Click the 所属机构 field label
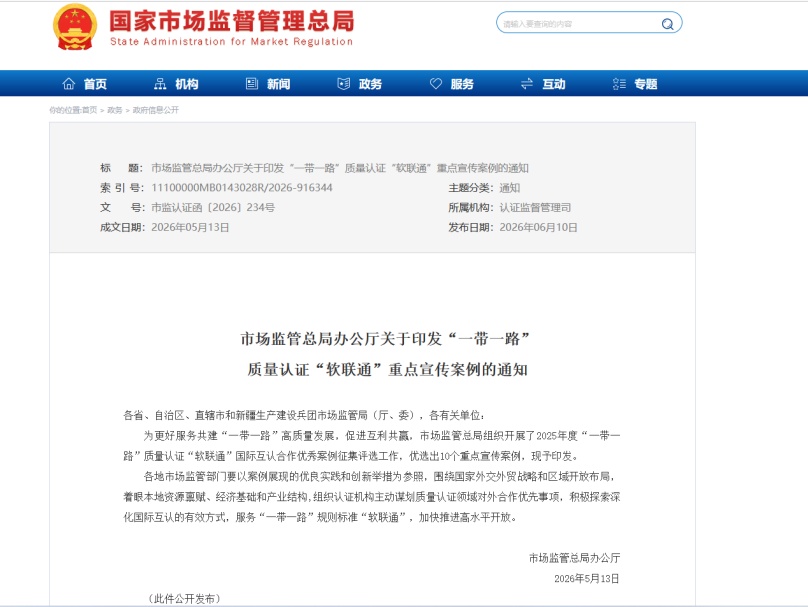The image size is (808, 607). [470, 208]
